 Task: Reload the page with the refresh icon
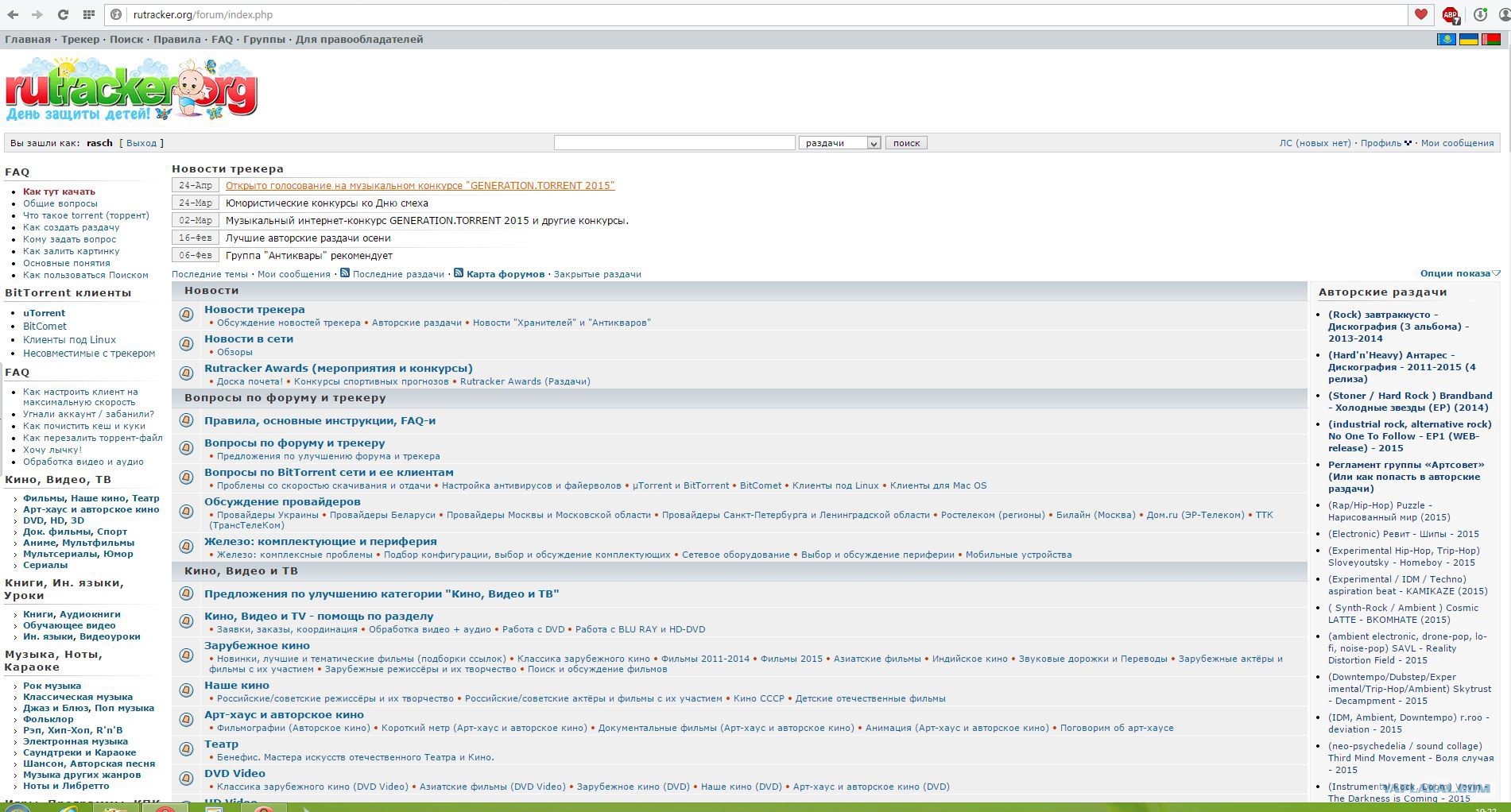click(63, 14)
